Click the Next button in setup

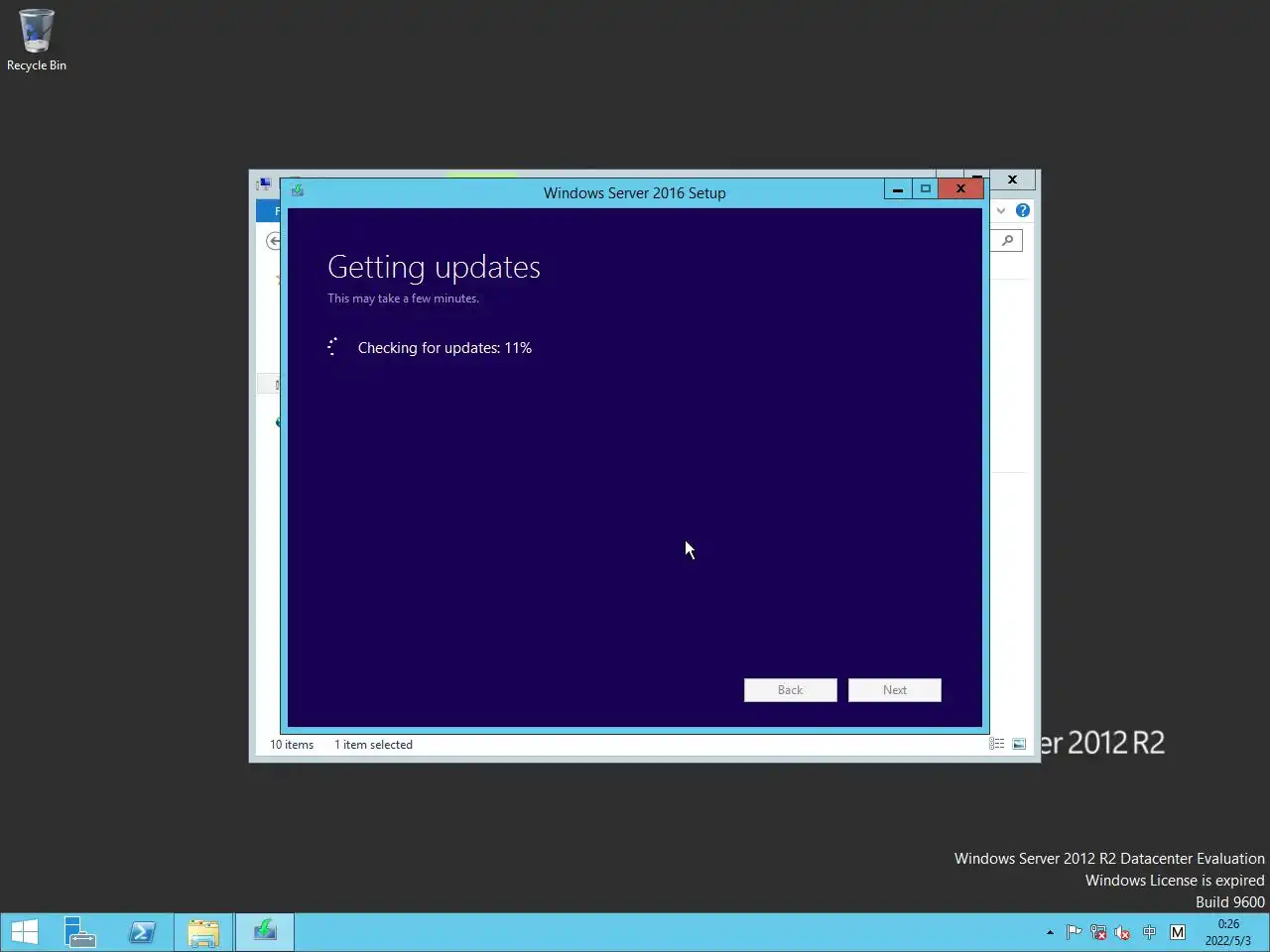895,690
